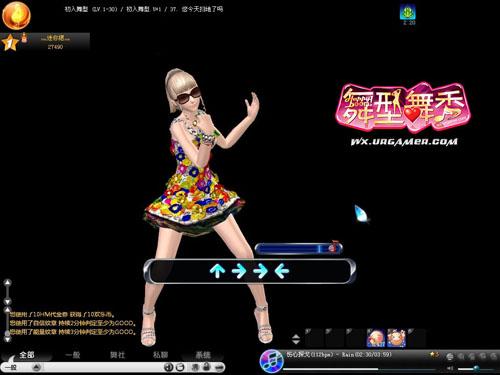Select the 一般 chat tab
Image resolution: width=500 pixels, height=375 pixels.
point(73,355)
